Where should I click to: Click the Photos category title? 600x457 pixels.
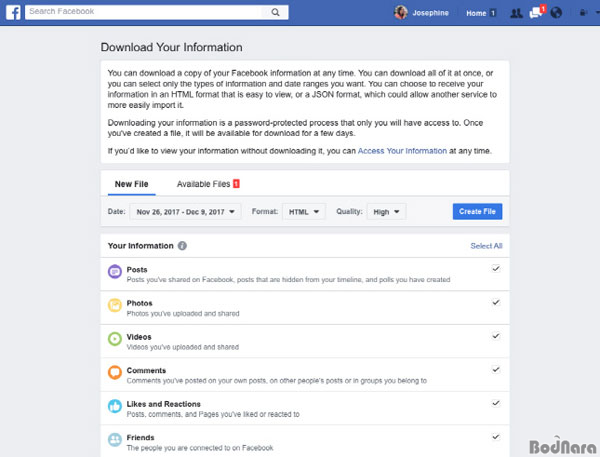tap(139, 303)
